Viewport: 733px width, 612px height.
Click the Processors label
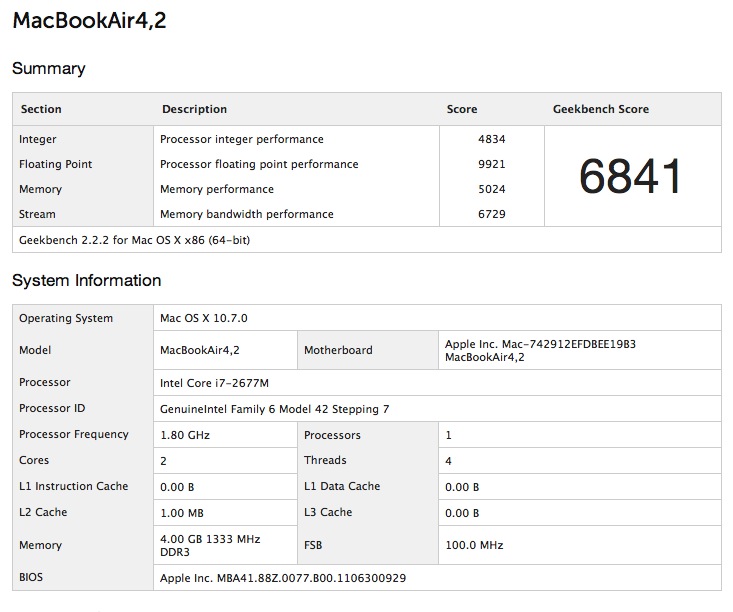pyautogui.click(x=332, y=435)
